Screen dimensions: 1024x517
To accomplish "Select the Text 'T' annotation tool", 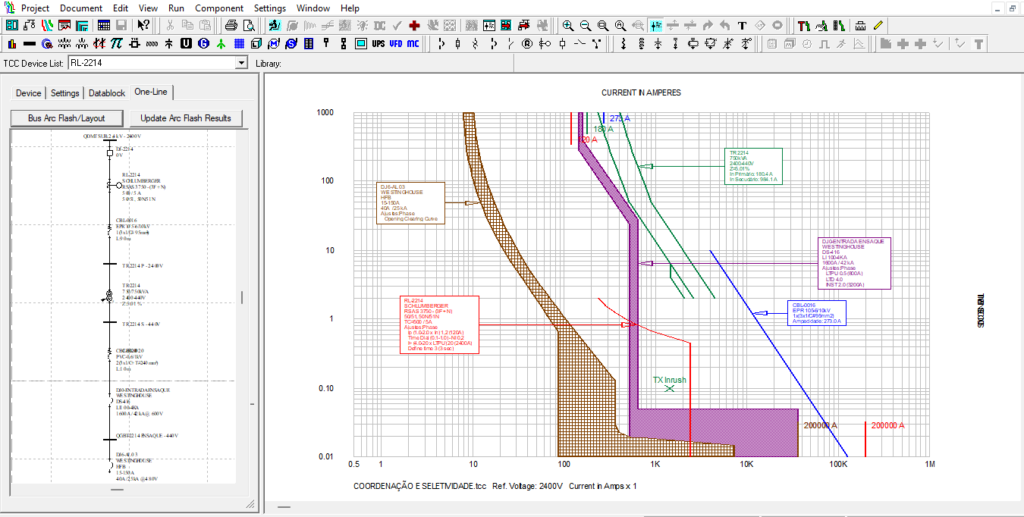I will pyautogui.click(x=741, y=25).
